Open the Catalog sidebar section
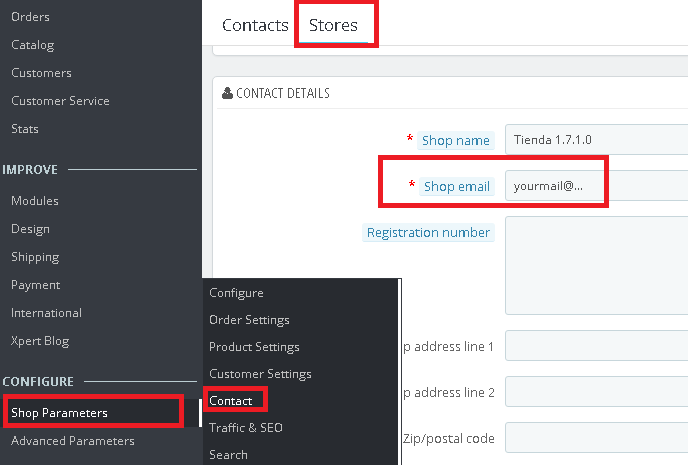Screen dimensions: 688x465 [x=33, y=45]
